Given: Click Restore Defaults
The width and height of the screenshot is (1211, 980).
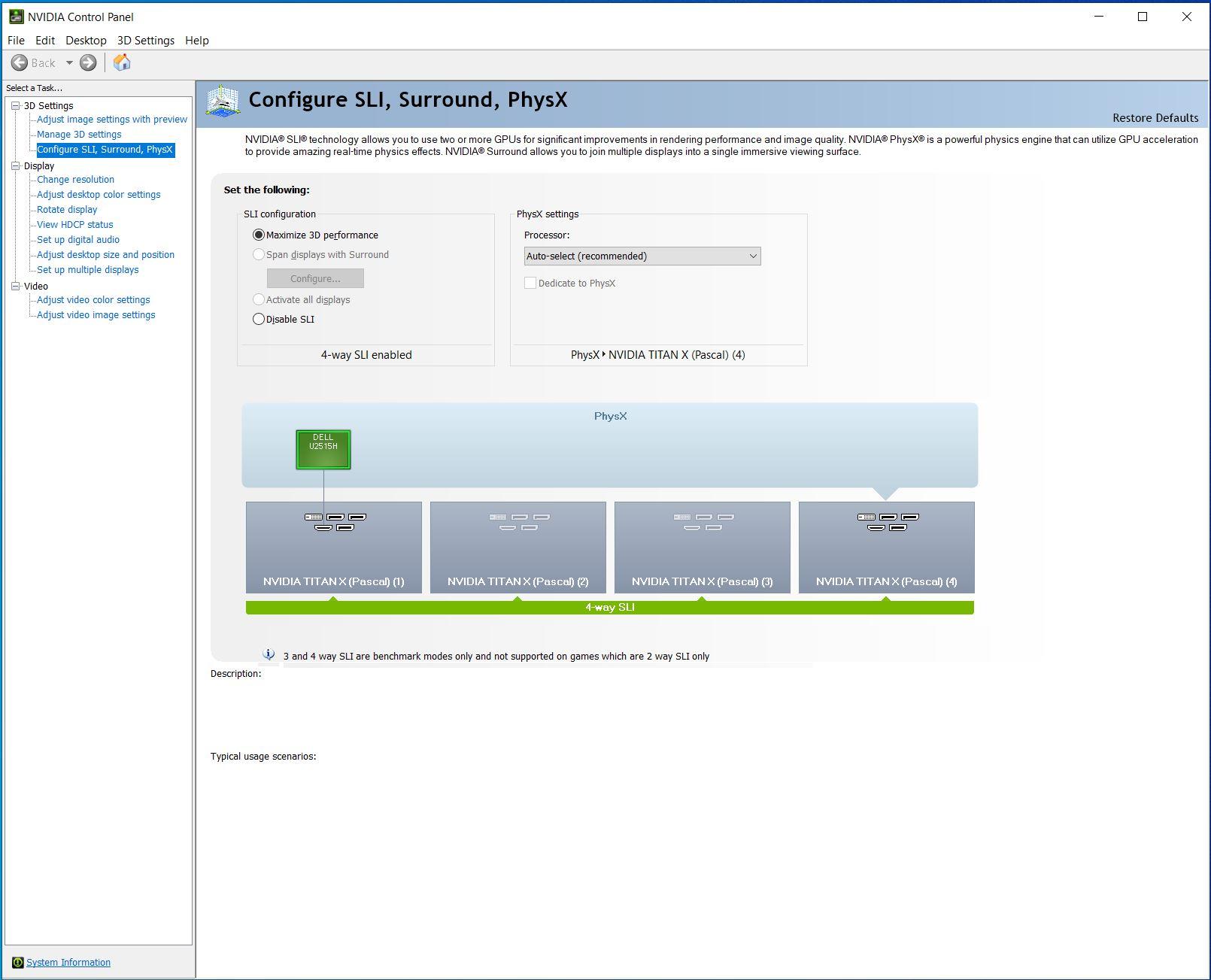Looking at the screenshot, I should 1155,118.
